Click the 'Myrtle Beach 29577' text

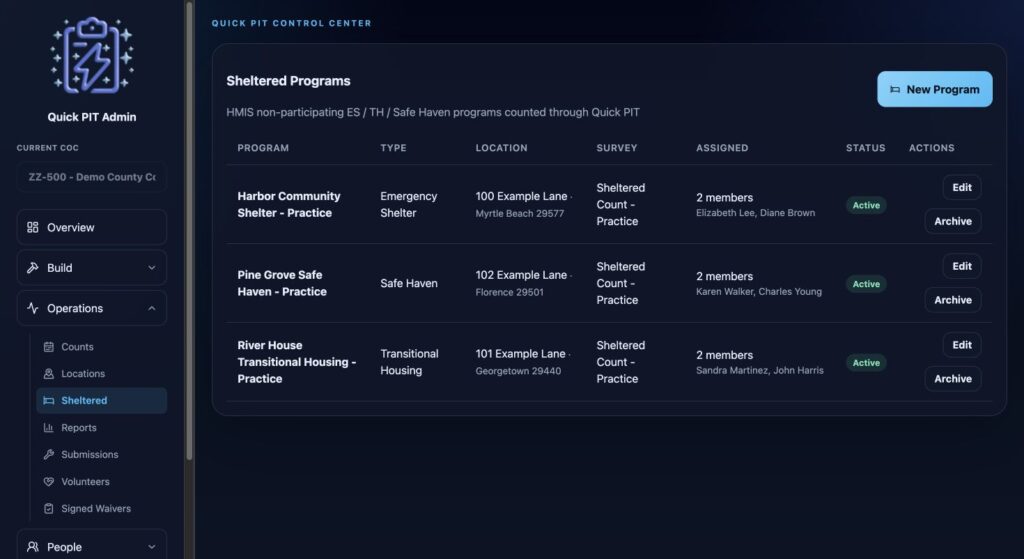click(520, 214)
